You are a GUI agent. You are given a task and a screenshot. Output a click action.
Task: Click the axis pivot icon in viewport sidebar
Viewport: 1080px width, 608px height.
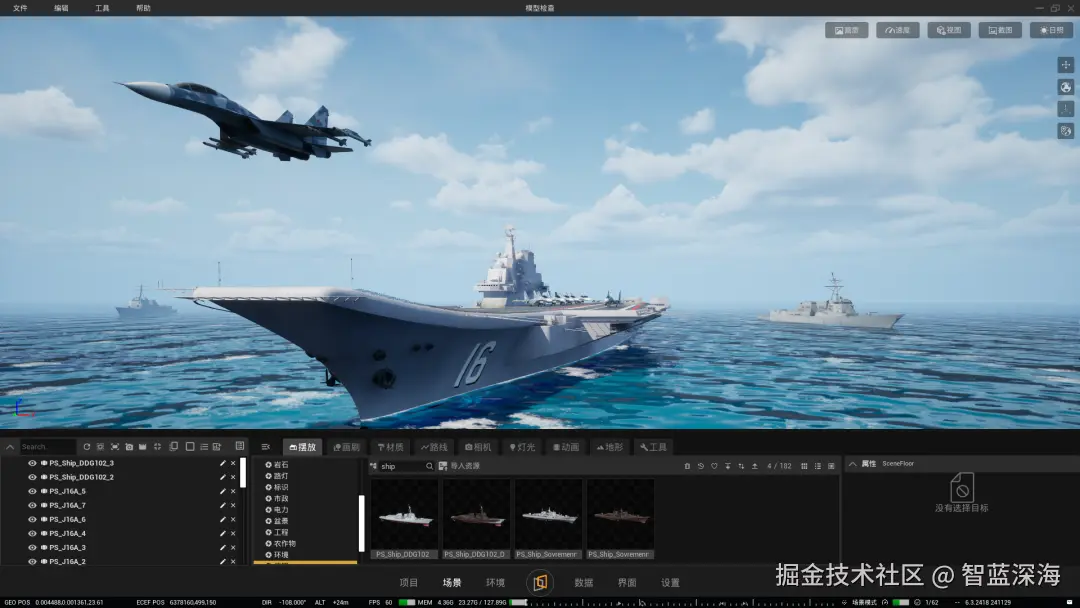[1066, 109]
